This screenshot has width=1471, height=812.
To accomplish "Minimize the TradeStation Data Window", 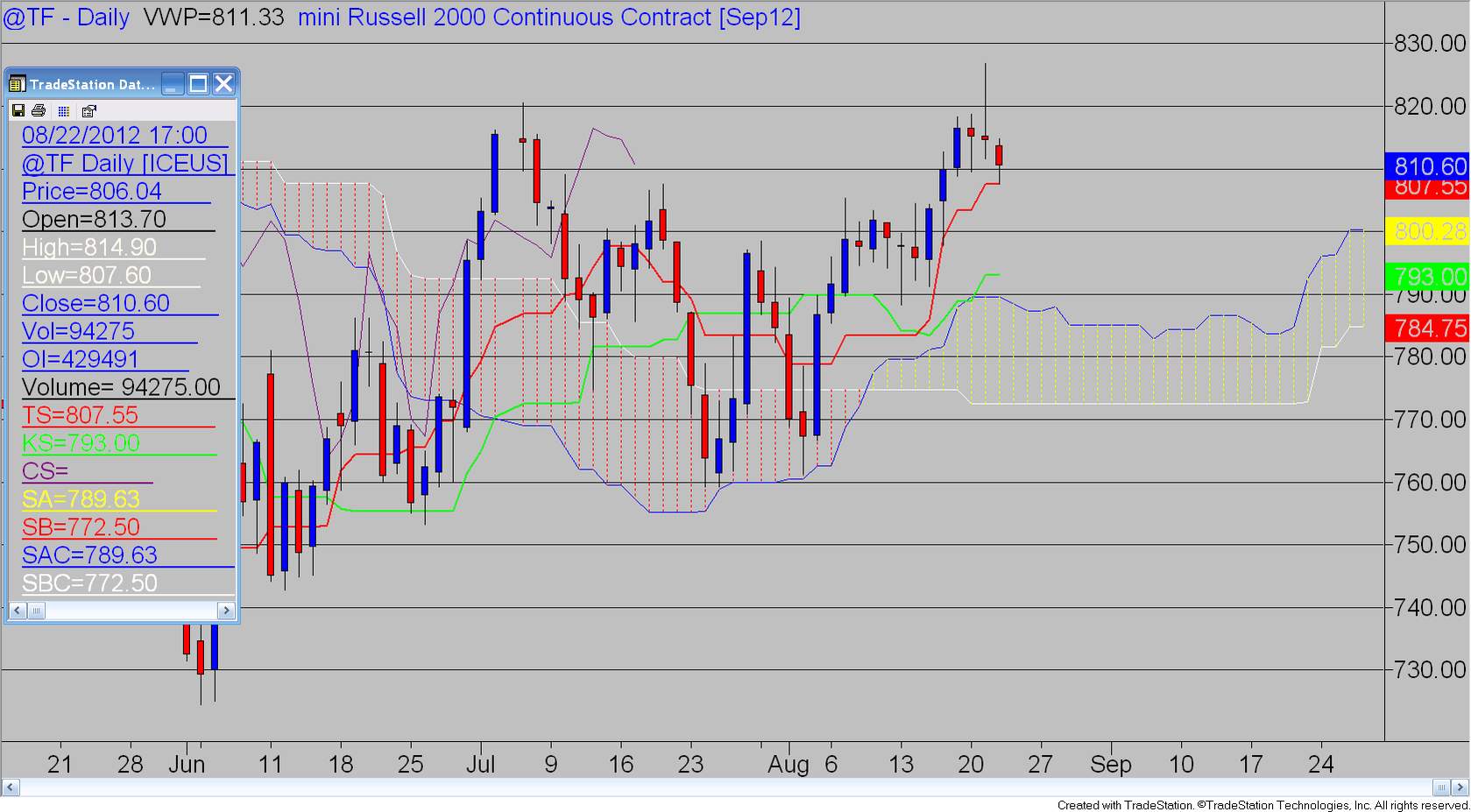I will [173, 84].
